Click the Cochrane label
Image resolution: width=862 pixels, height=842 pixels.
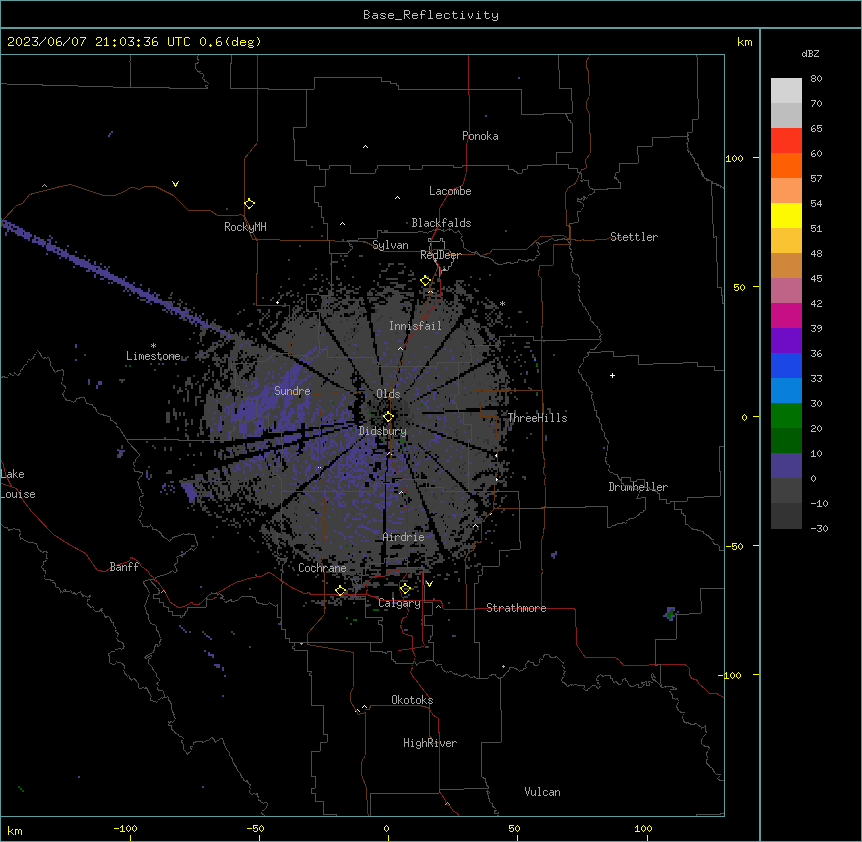click(x=322, y=568)
